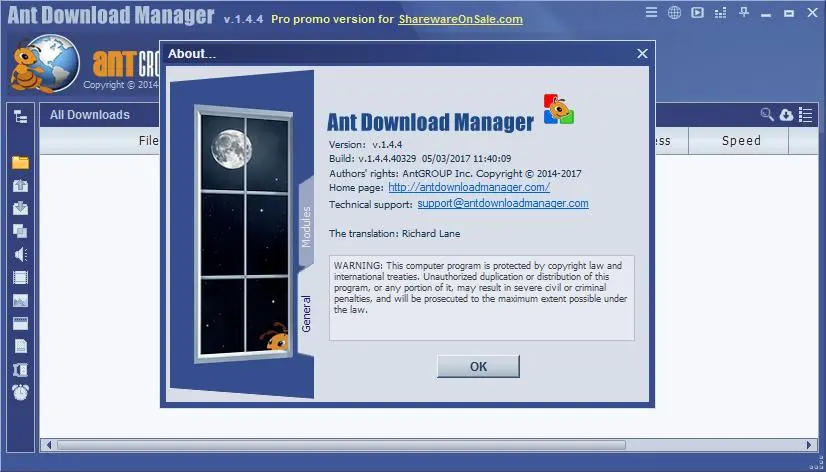Image resolution: width=826 pixels, height=472 pixels.
Task: Open the hamburger main menu icon
Action: (x=652, y=12)
